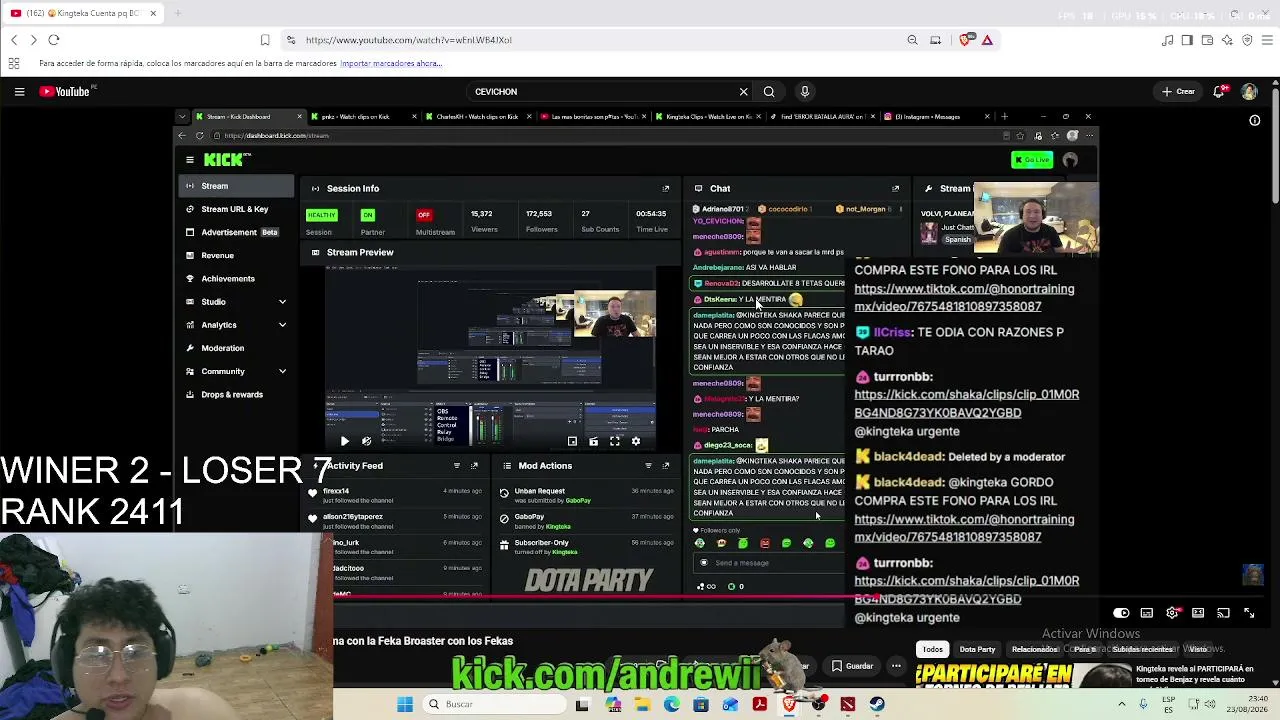Bookmark this page in address bar
This screenshot has width=1280, height=720.
tap(265, 40)
